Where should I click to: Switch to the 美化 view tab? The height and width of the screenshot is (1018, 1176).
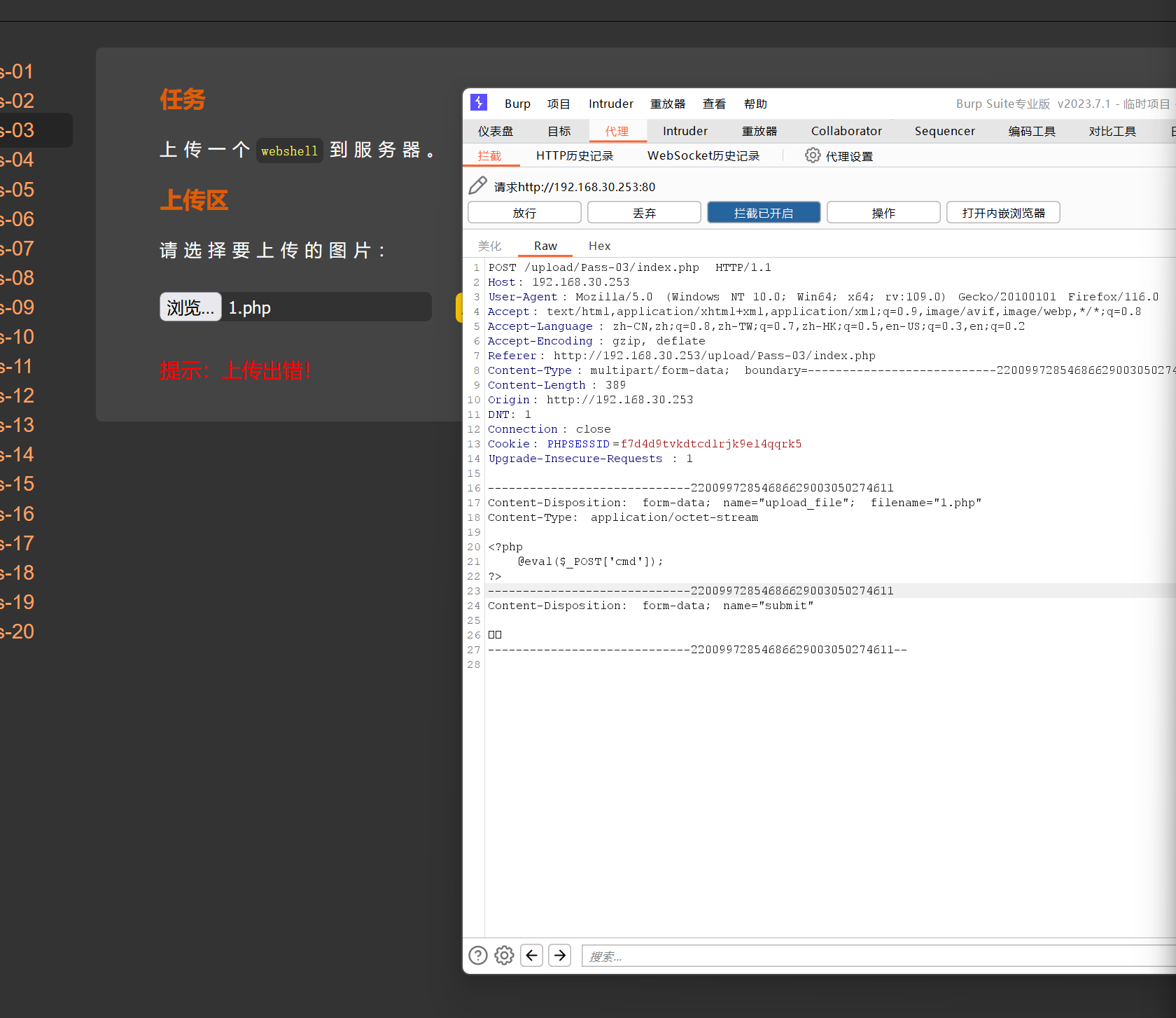click(x=489, y=246)
